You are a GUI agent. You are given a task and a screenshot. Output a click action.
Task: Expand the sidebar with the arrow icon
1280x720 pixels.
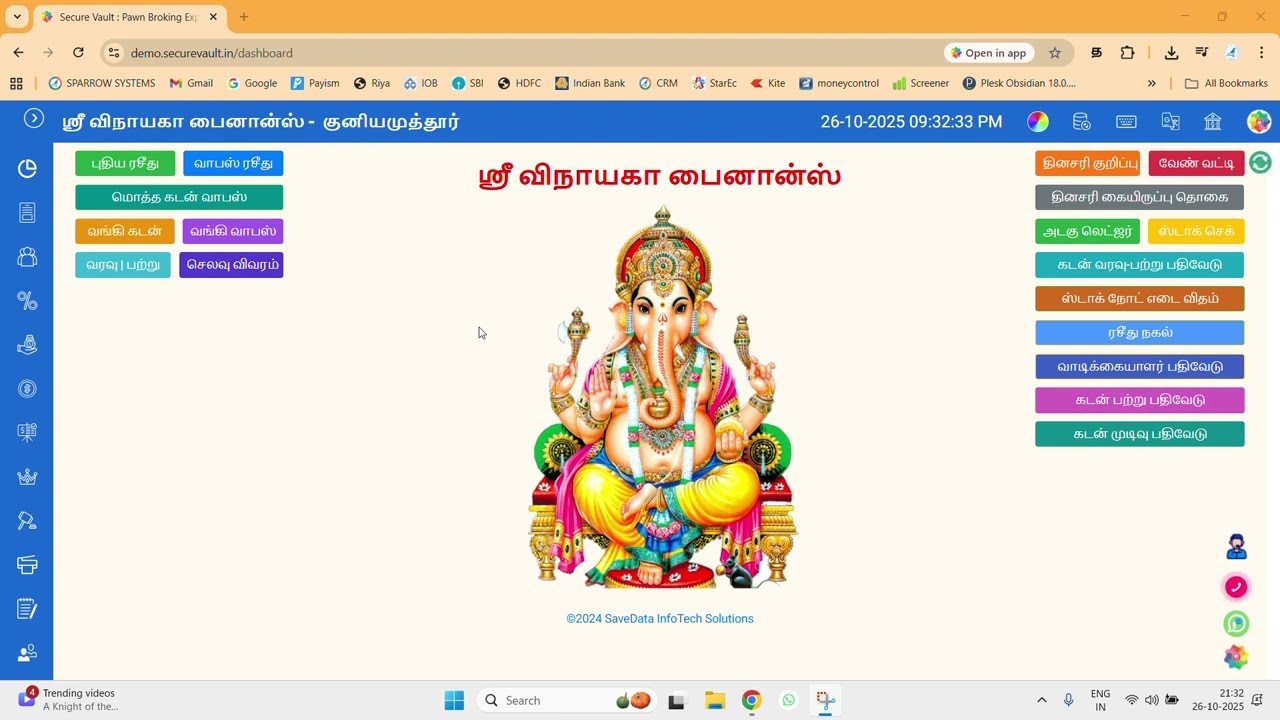(34, 118)
